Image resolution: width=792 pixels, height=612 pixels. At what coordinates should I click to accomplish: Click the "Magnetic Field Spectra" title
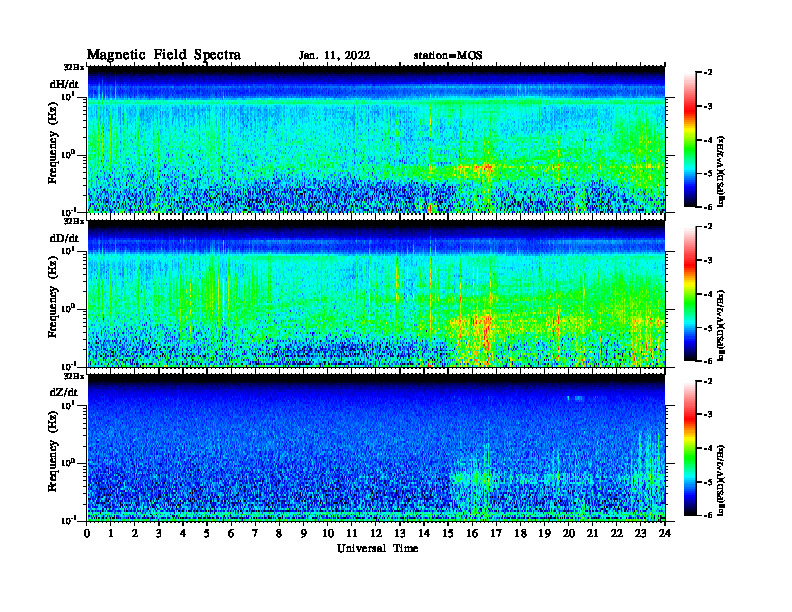(164, 55)
